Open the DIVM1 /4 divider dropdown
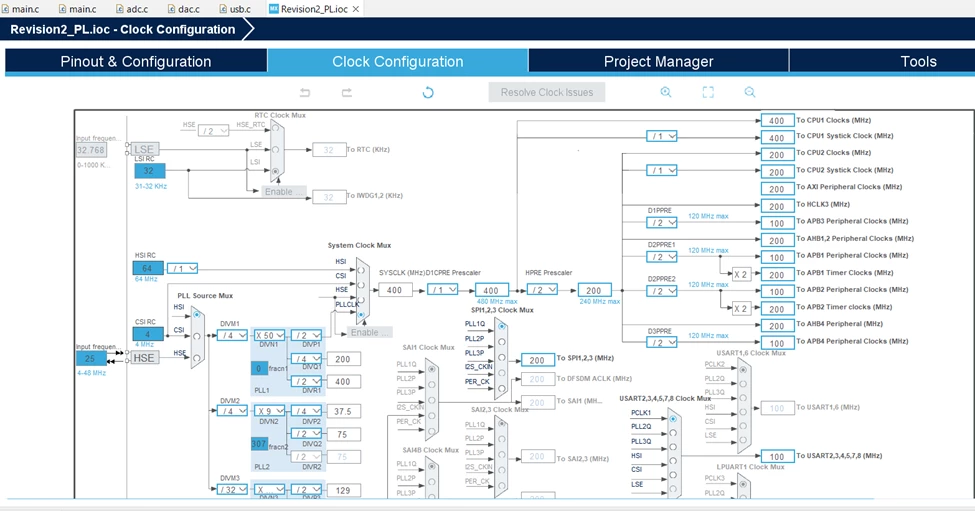 pos(232,335)
